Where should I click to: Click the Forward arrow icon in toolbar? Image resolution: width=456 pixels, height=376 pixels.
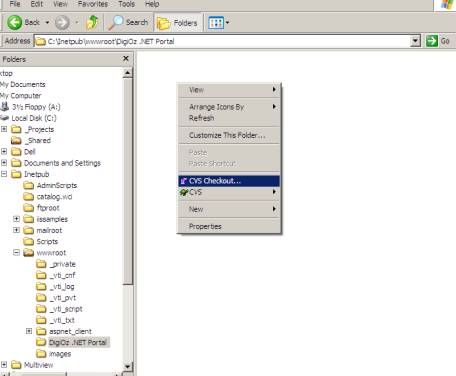coord(62,23)
